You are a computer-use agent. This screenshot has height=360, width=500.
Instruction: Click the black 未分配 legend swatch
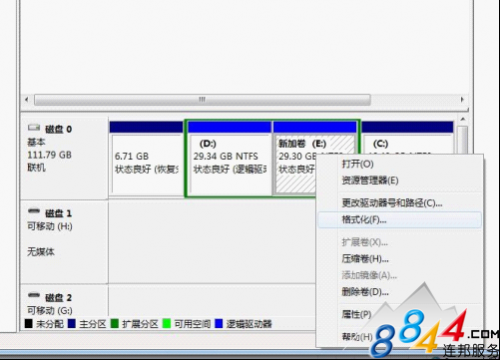click(29, 323)
